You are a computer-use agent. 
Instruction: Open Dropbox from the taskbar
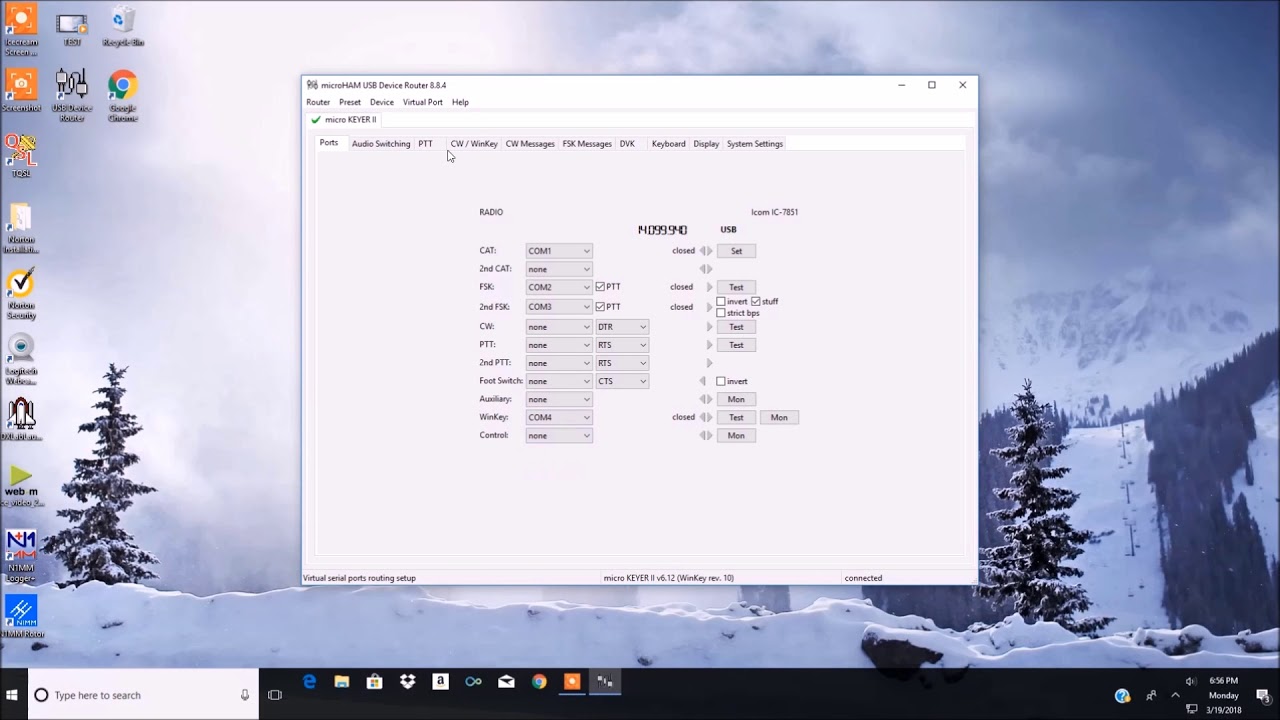click(407, 682)
